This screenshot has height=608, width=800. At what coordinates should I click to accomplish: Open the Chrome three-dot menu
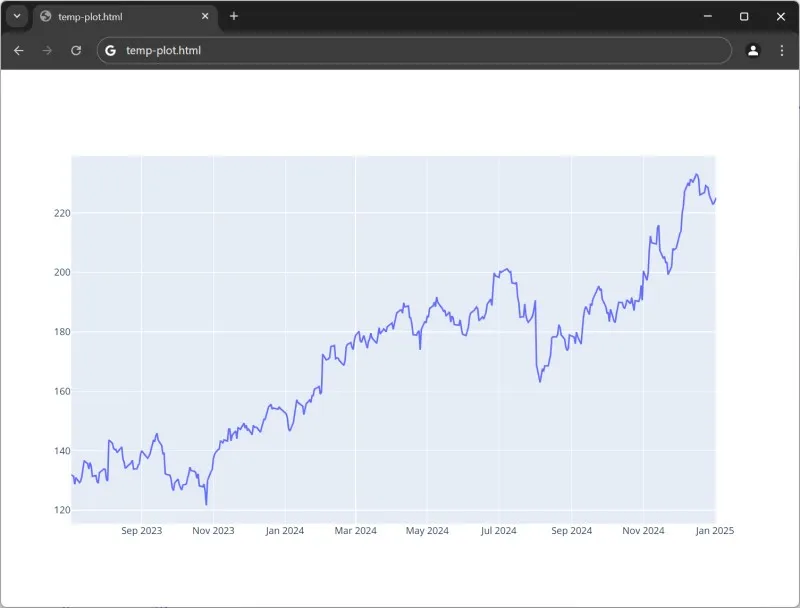782,50
